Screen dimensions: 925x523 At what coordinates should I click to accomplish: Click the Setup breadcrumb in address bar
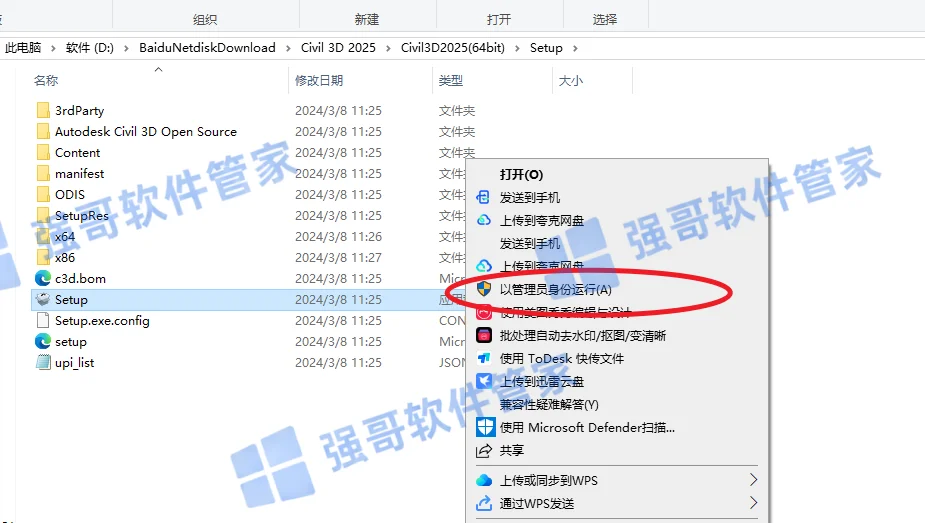(x=546, y=48)
